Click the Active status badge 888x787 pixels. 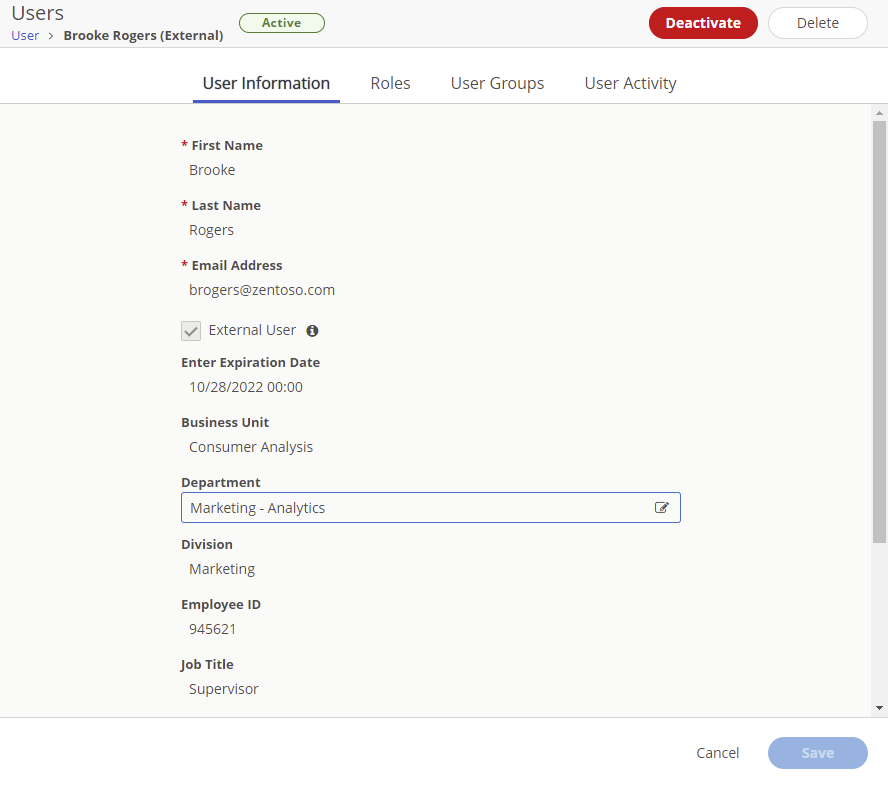(x=281, y=22)
